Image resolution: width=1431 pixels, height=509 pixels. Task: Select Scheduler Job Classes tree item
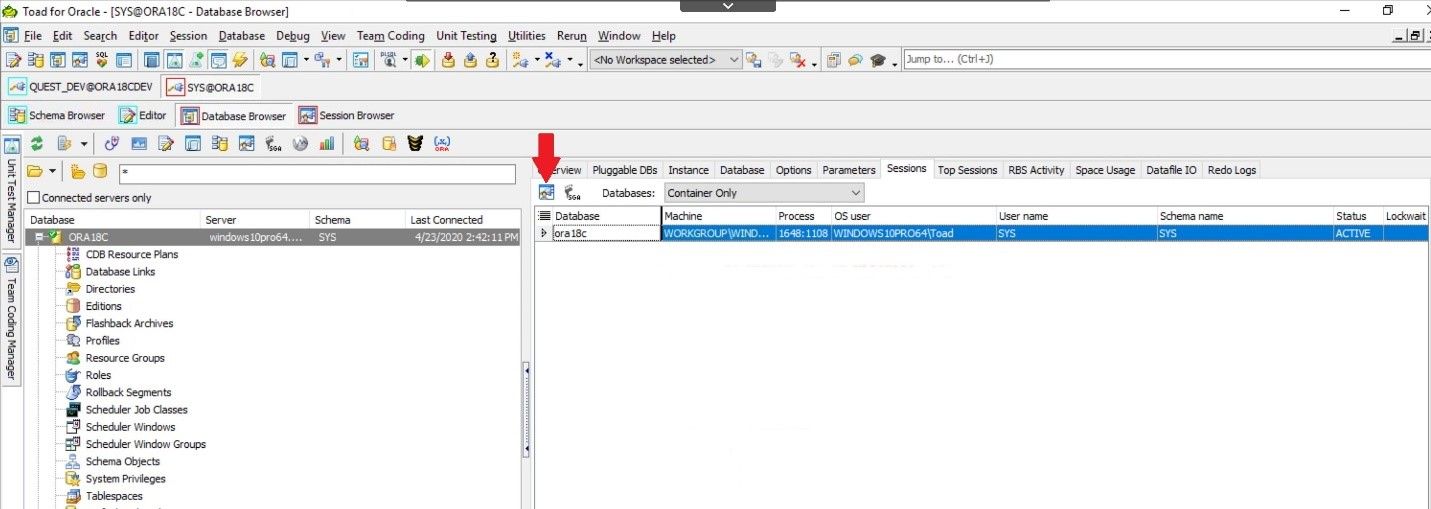(x=136, y=410)
